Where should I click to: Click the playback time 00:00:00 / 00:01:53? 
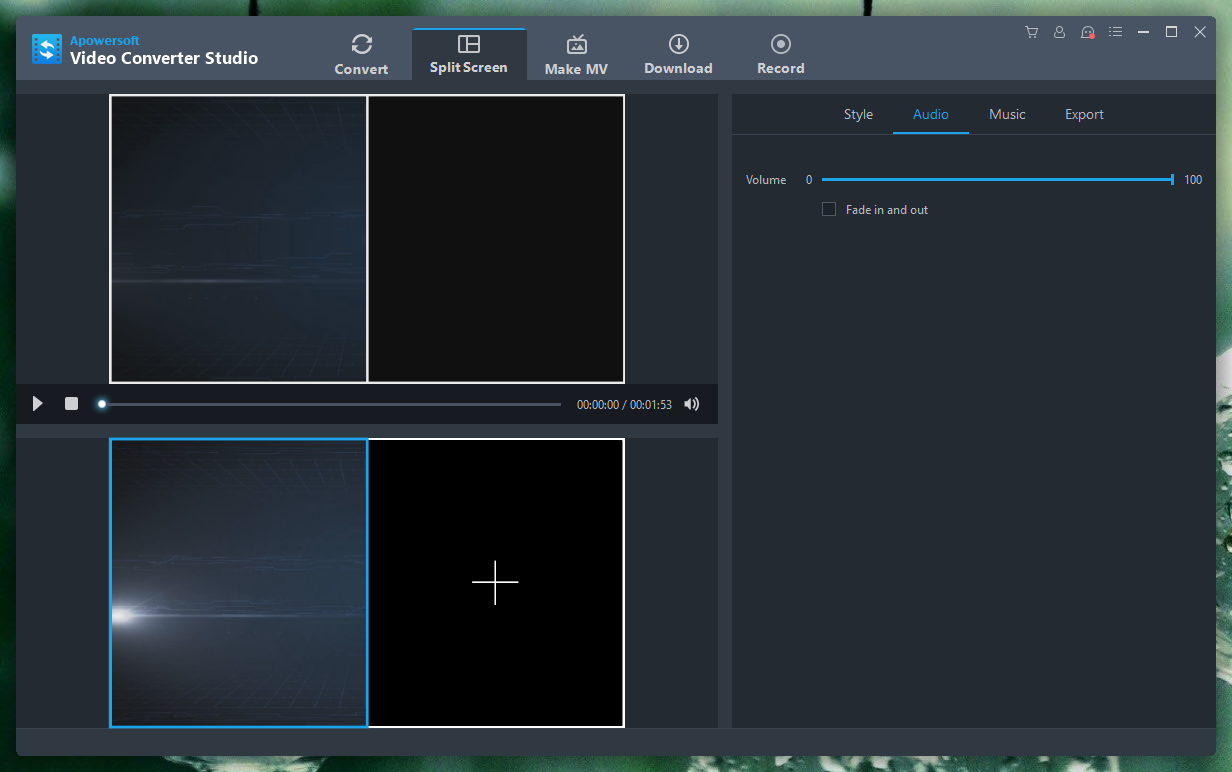(x=624, y=405)
